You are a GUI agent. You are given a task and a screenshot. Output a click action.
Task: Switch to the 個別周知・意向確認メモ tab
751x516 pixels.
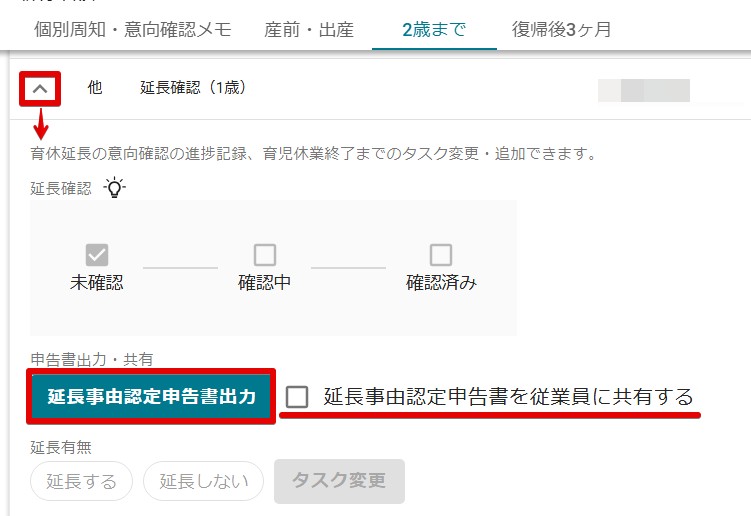pos(133,29)
